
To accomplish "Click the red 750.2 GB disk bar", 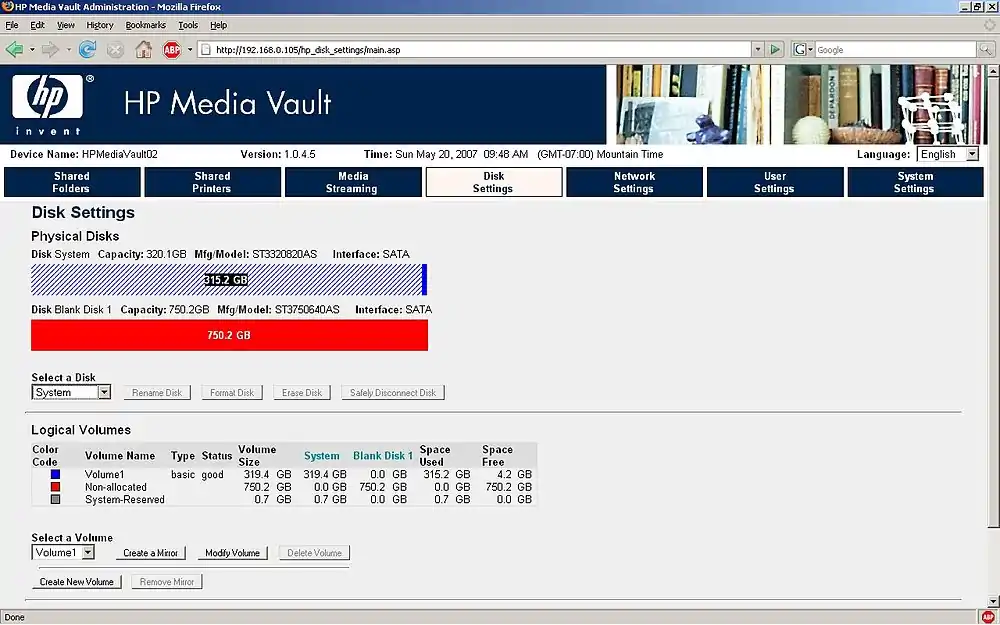I will (229, 336).
